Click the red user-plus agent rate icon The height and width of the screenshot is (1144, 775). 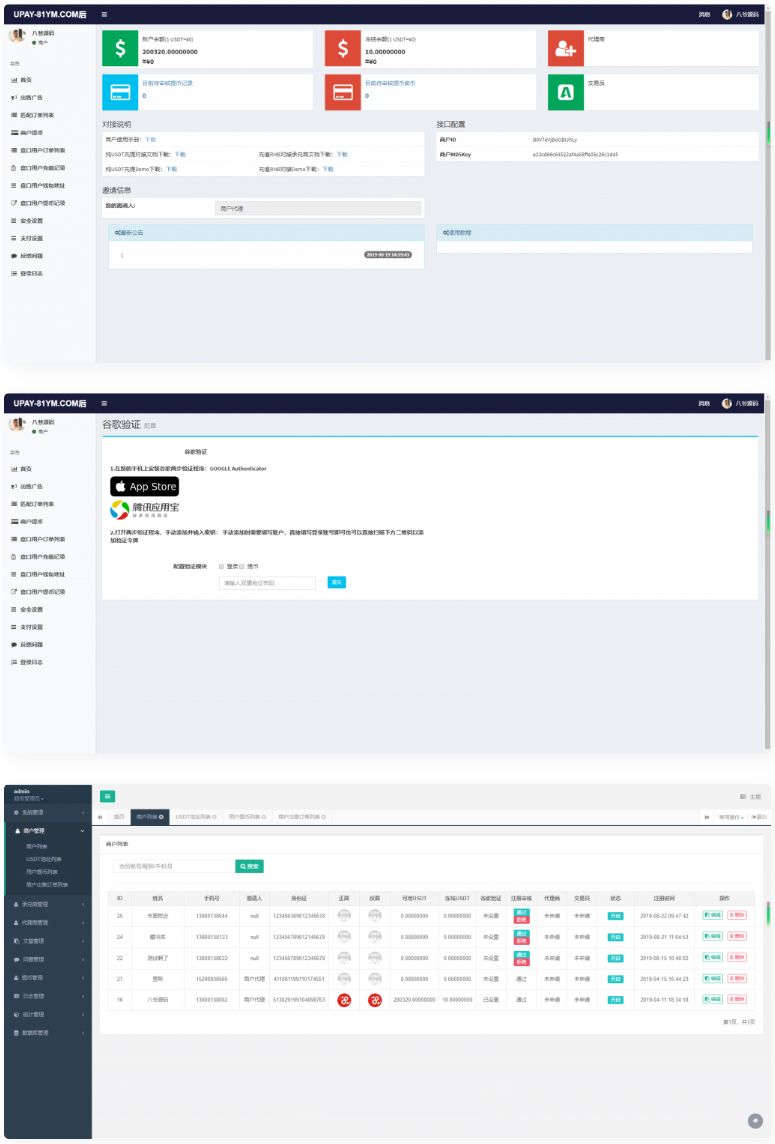(x=565, y=48)
